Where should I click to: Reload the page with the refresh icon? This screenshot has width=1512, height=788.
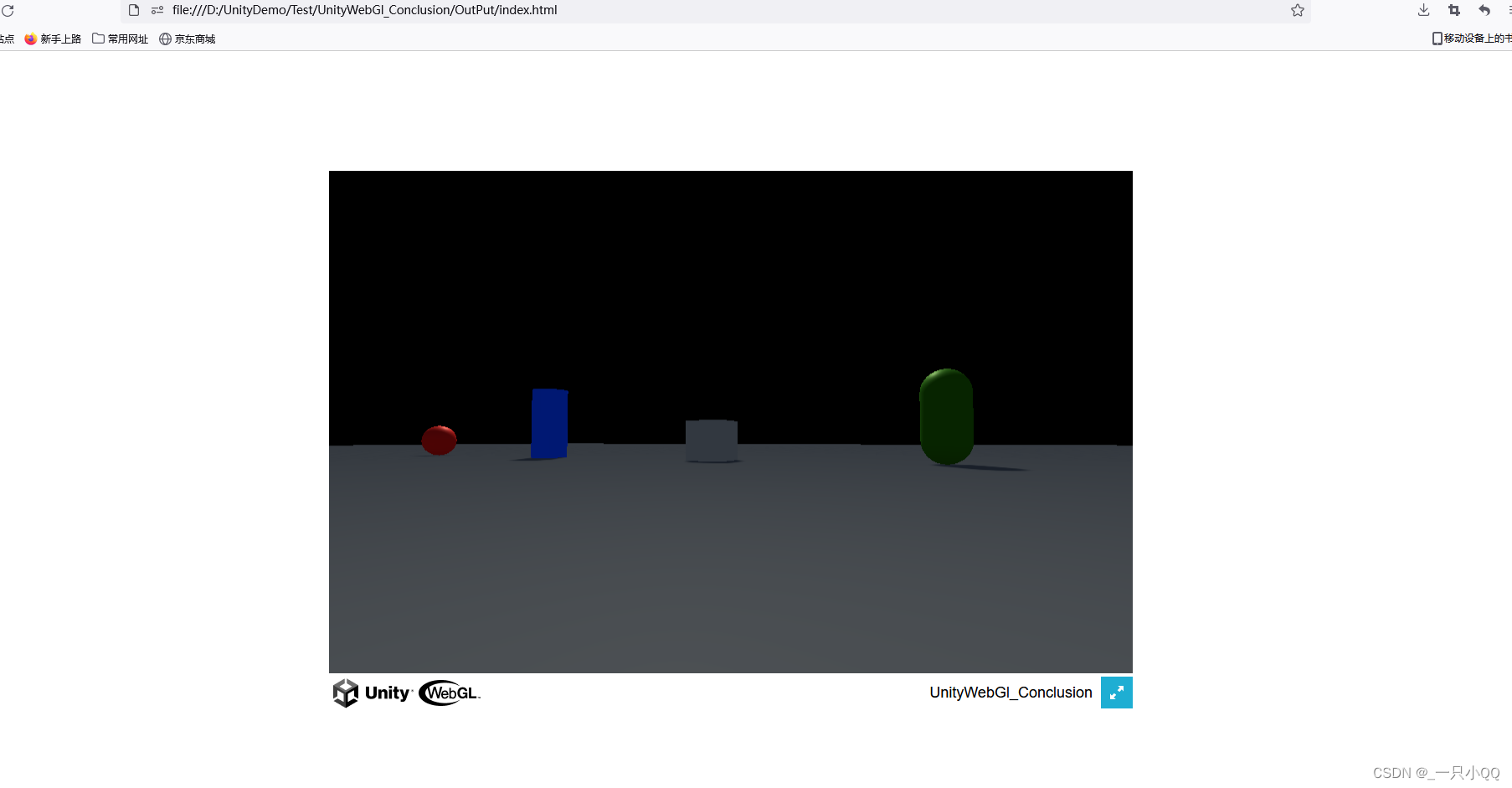pos(8,11)
